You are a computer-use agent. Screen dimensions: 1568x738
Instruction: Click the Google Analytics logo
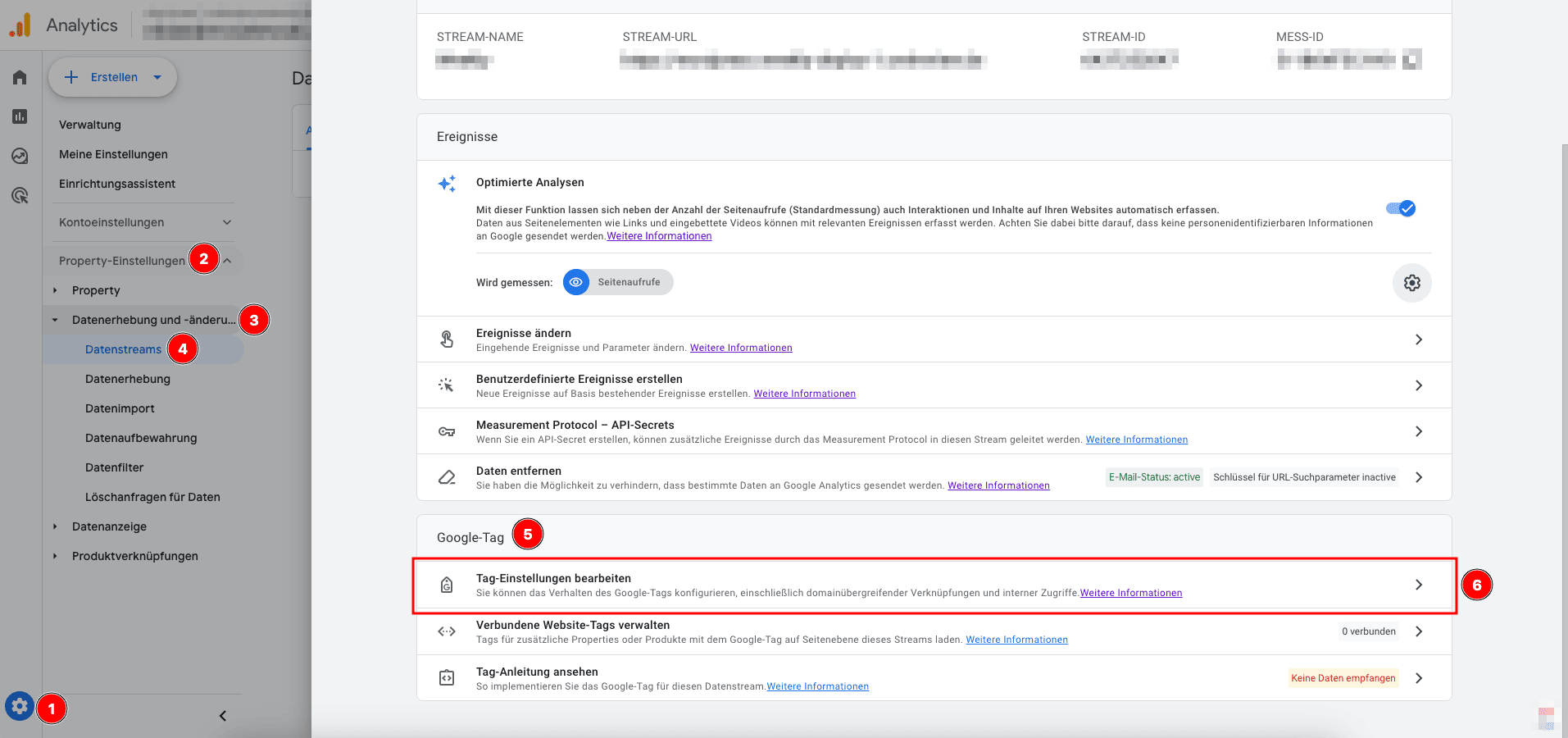[20, 25]
